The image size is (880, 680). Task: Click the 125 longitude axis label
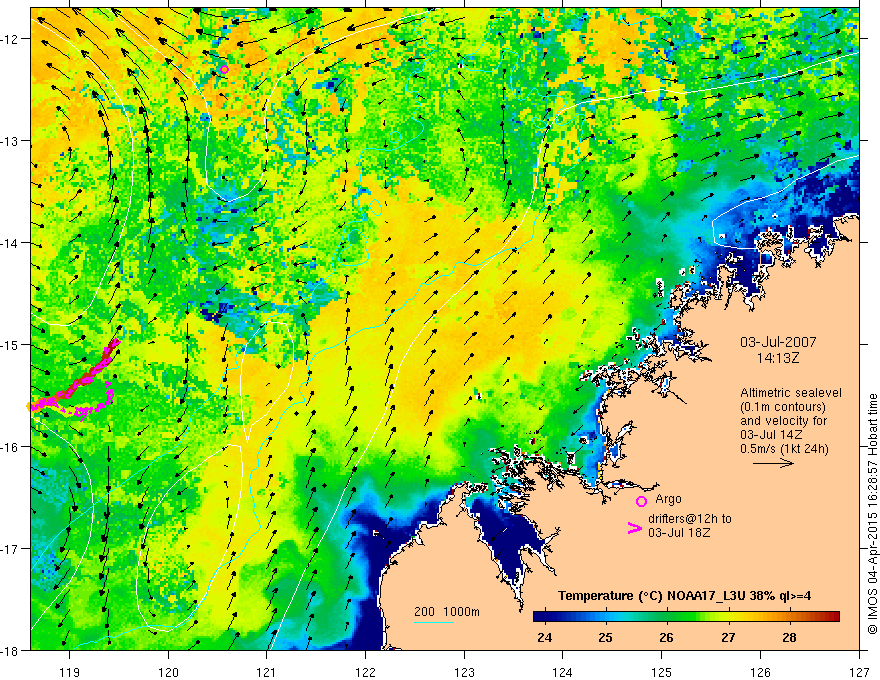(662, 672)
